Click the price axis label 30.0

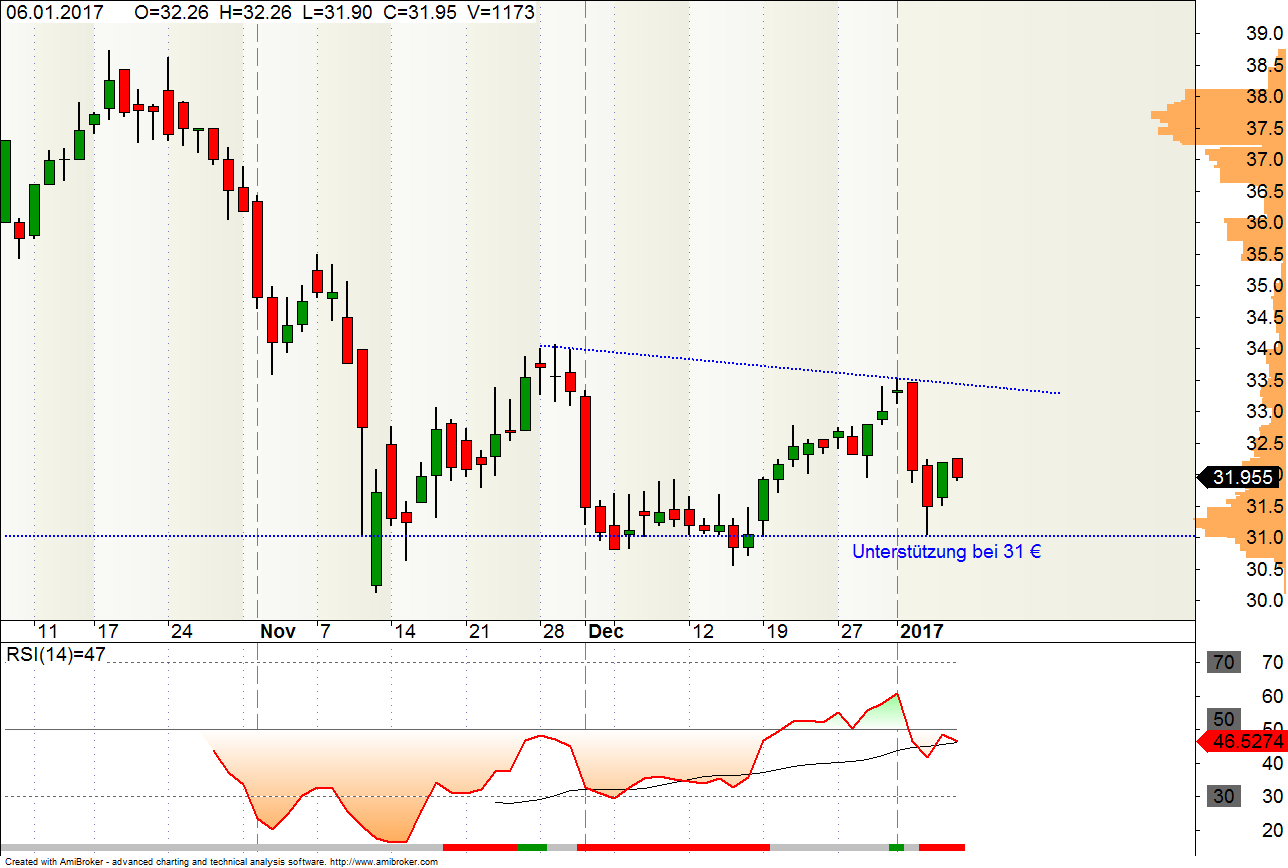pos(1265,601)
